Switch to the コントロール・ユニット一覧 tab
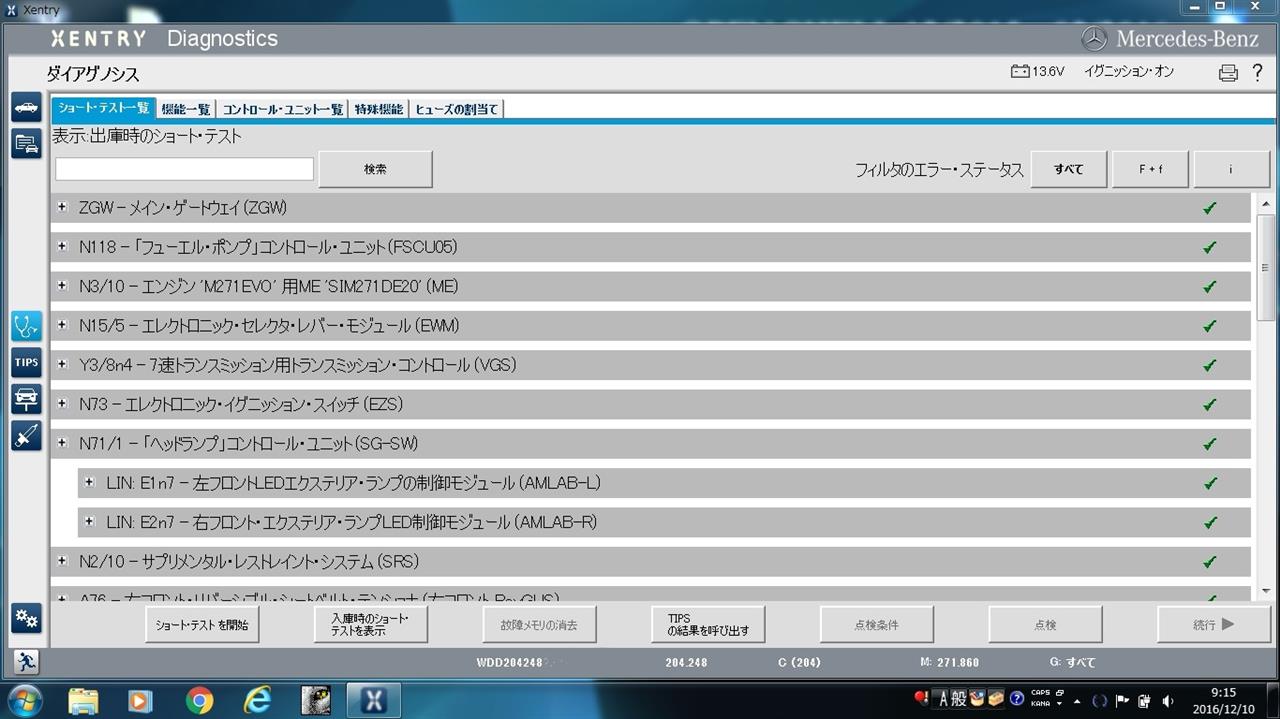 [283, 109]
